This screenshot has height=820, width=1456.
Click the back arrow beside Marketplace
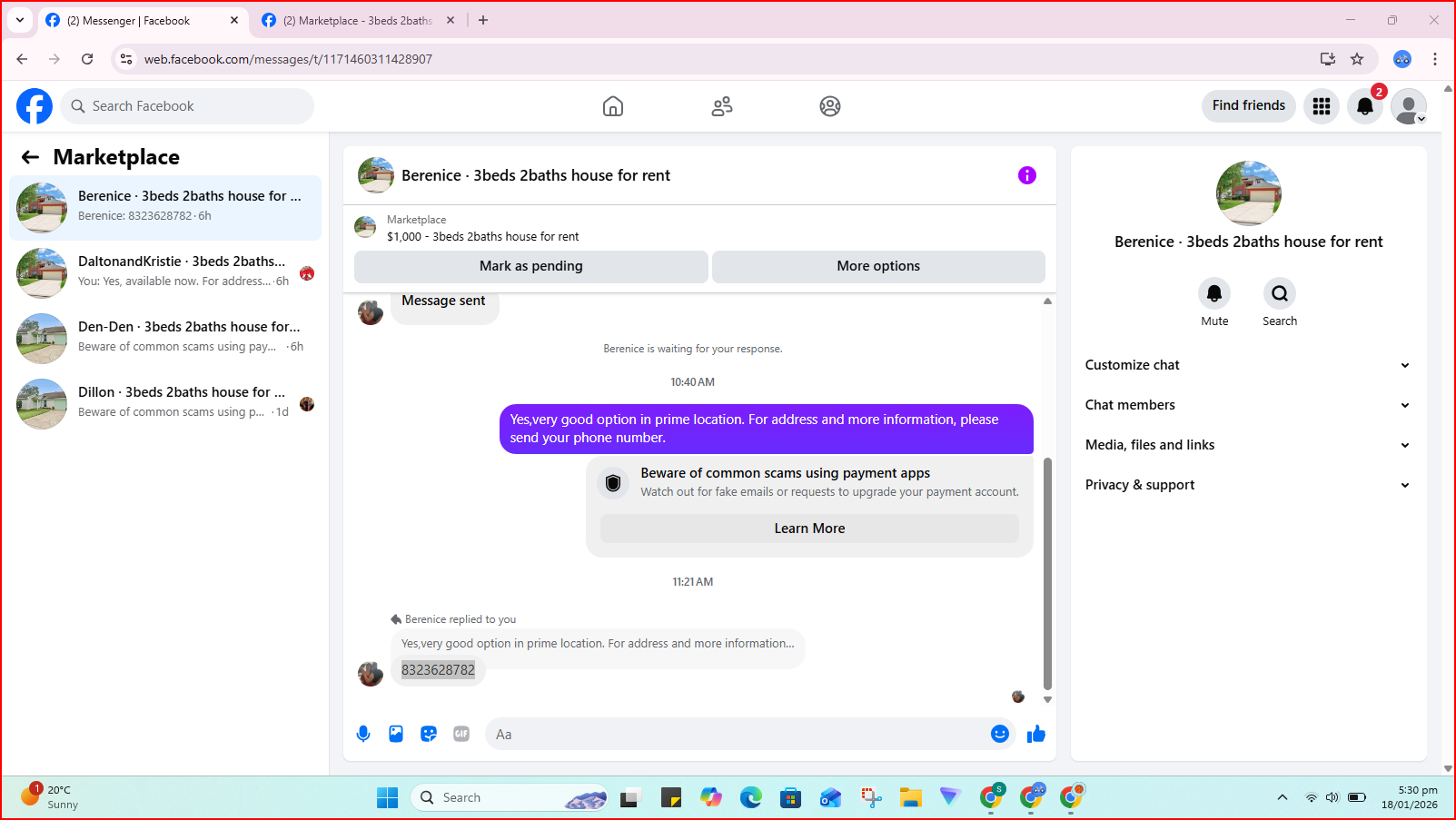coord(30,157)
